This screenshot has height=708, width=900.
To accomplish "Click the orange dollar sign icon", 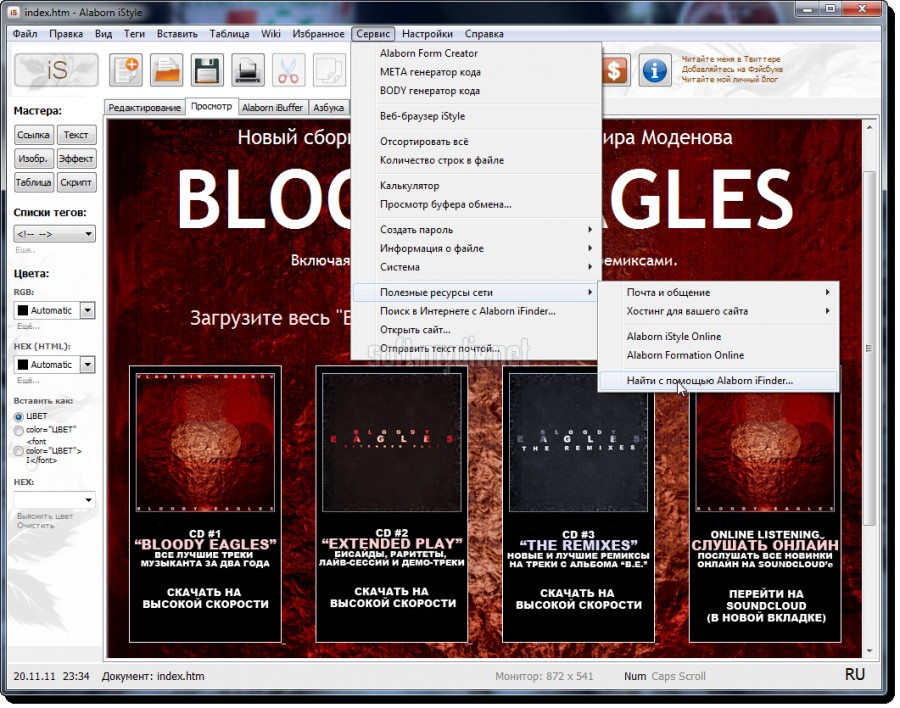I will point(614,70).
